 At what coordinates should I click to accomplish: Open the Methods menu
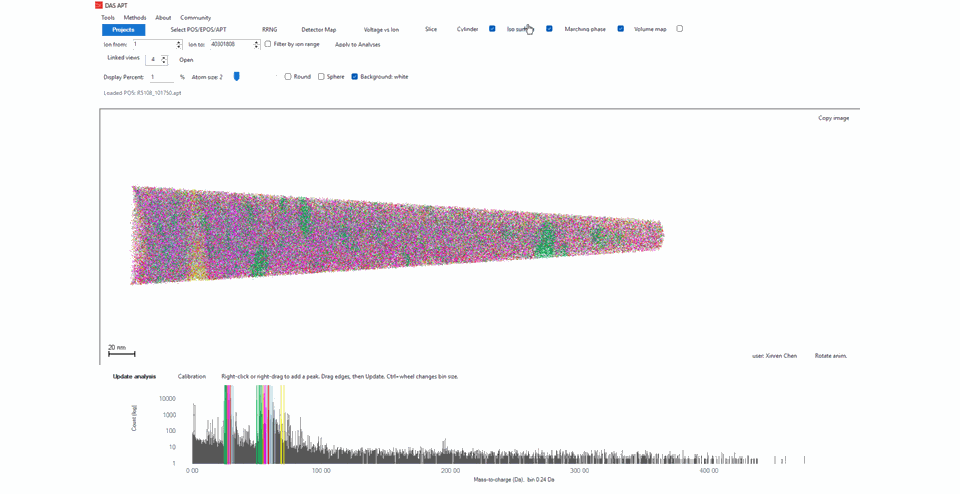[x=135, y=18]
